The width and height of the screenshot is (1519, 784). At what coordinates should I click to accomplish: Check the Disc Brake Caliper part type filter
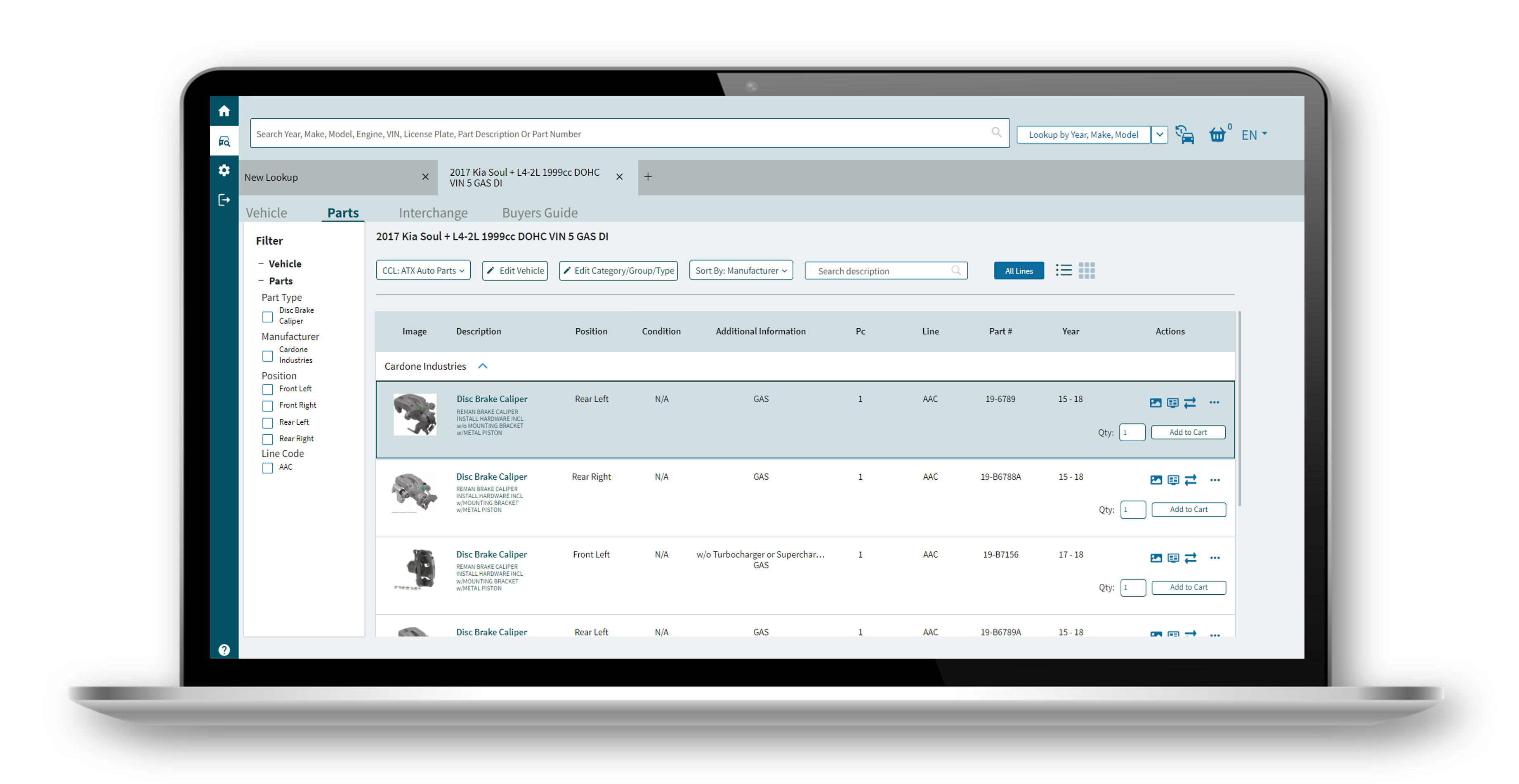pyautogui.click(x=267, y=317)
